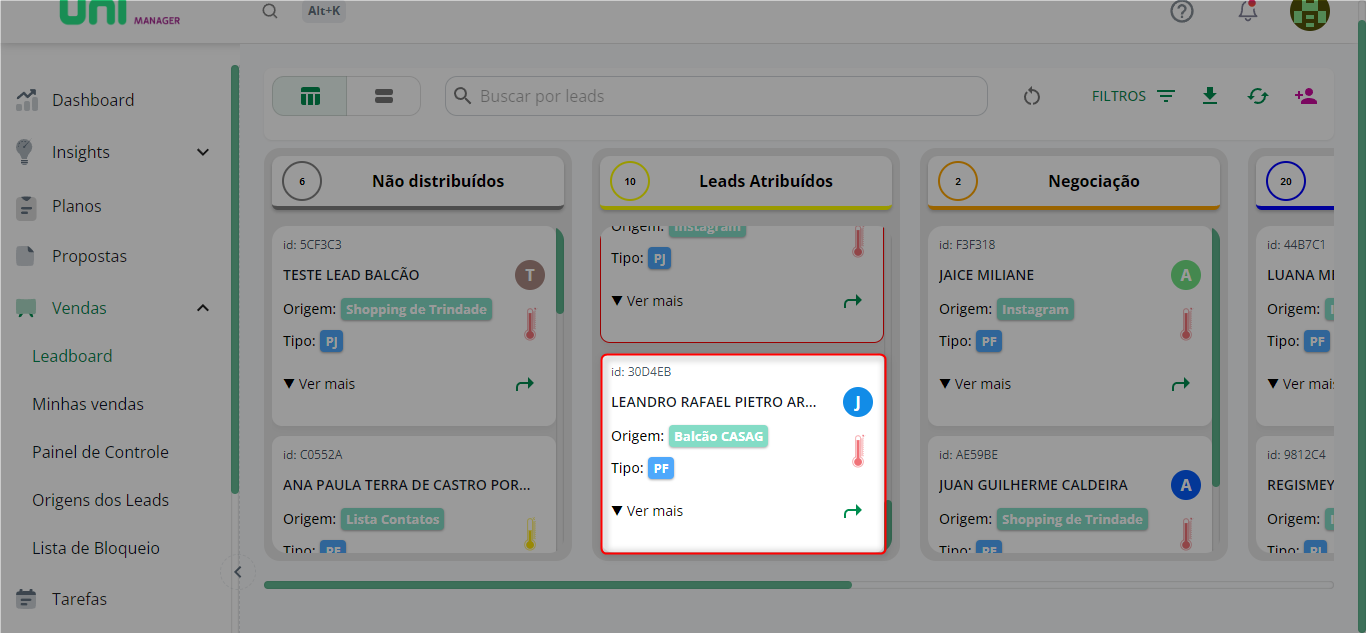The image size is (1366, 633).
Task: Switch to kanban board view
Action: (x=310, y=96)
